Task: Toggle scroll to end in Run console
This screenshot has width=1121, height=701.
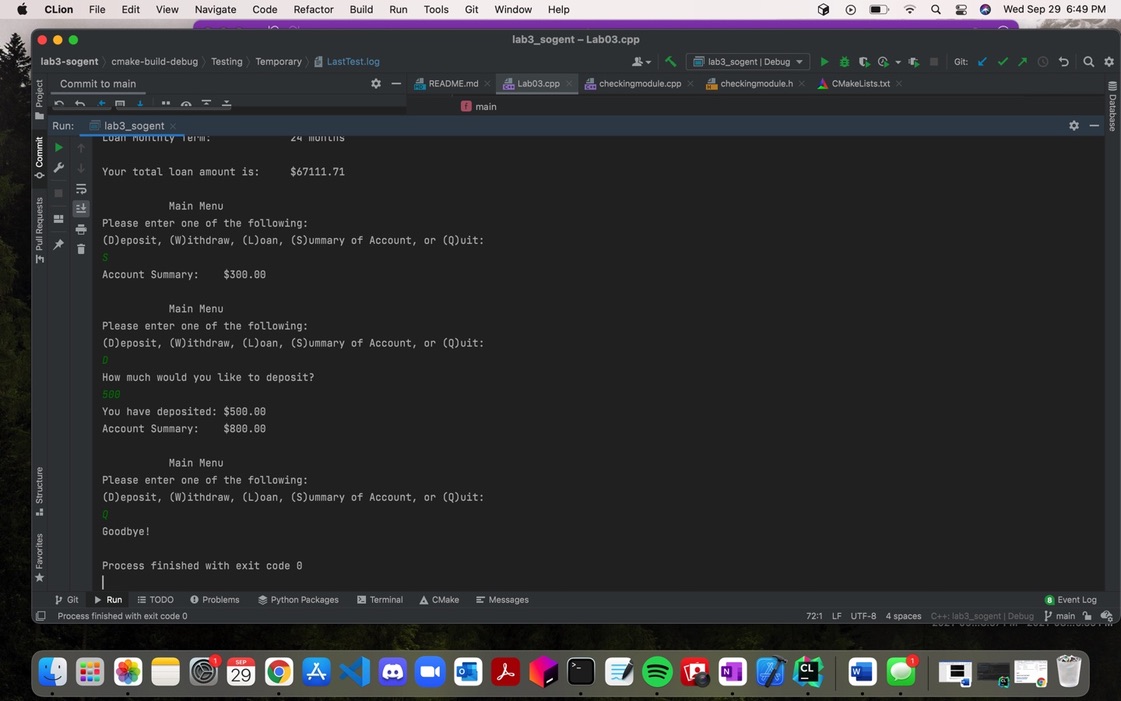Action: pos(81,208)
